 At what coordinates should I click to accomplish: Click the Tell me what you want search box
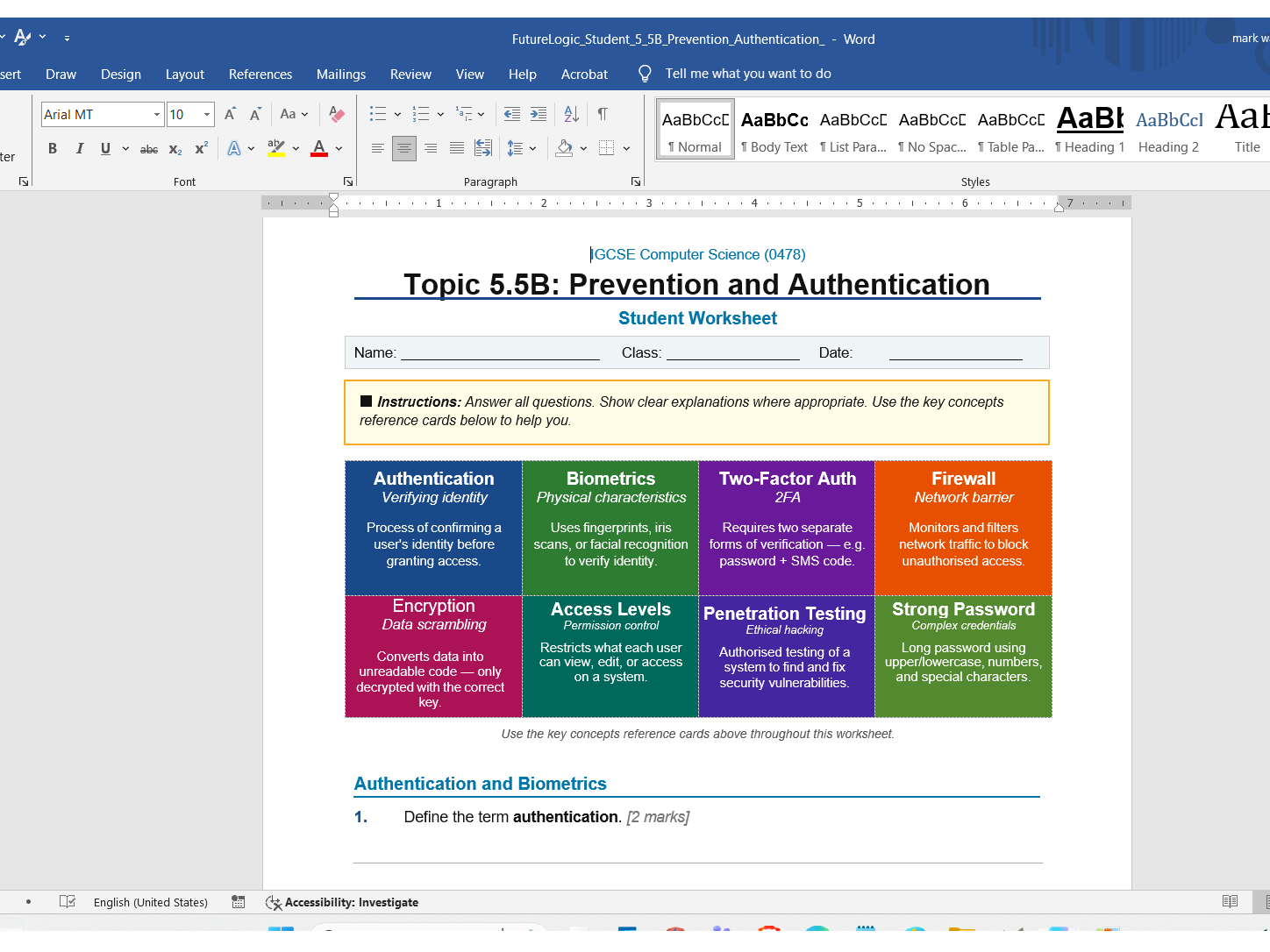tap(748, 74)
